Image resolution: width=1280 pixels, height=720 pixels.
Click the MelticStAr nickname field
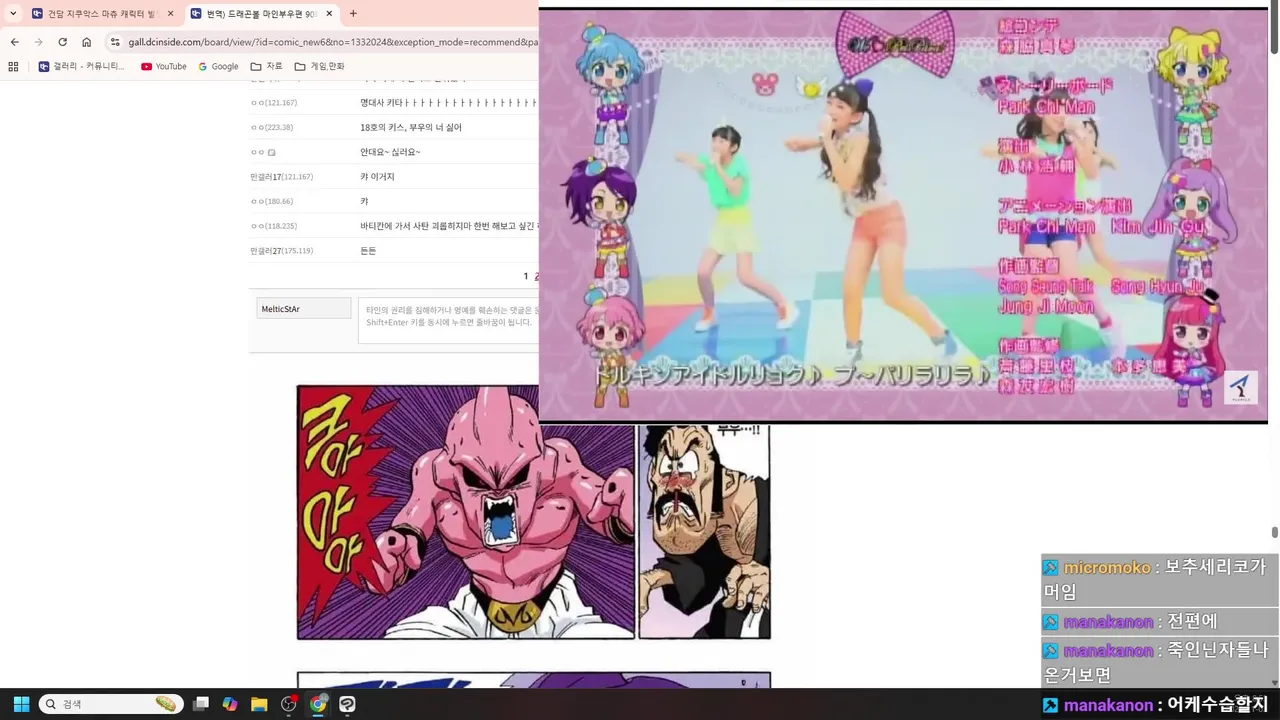point(304,309)
